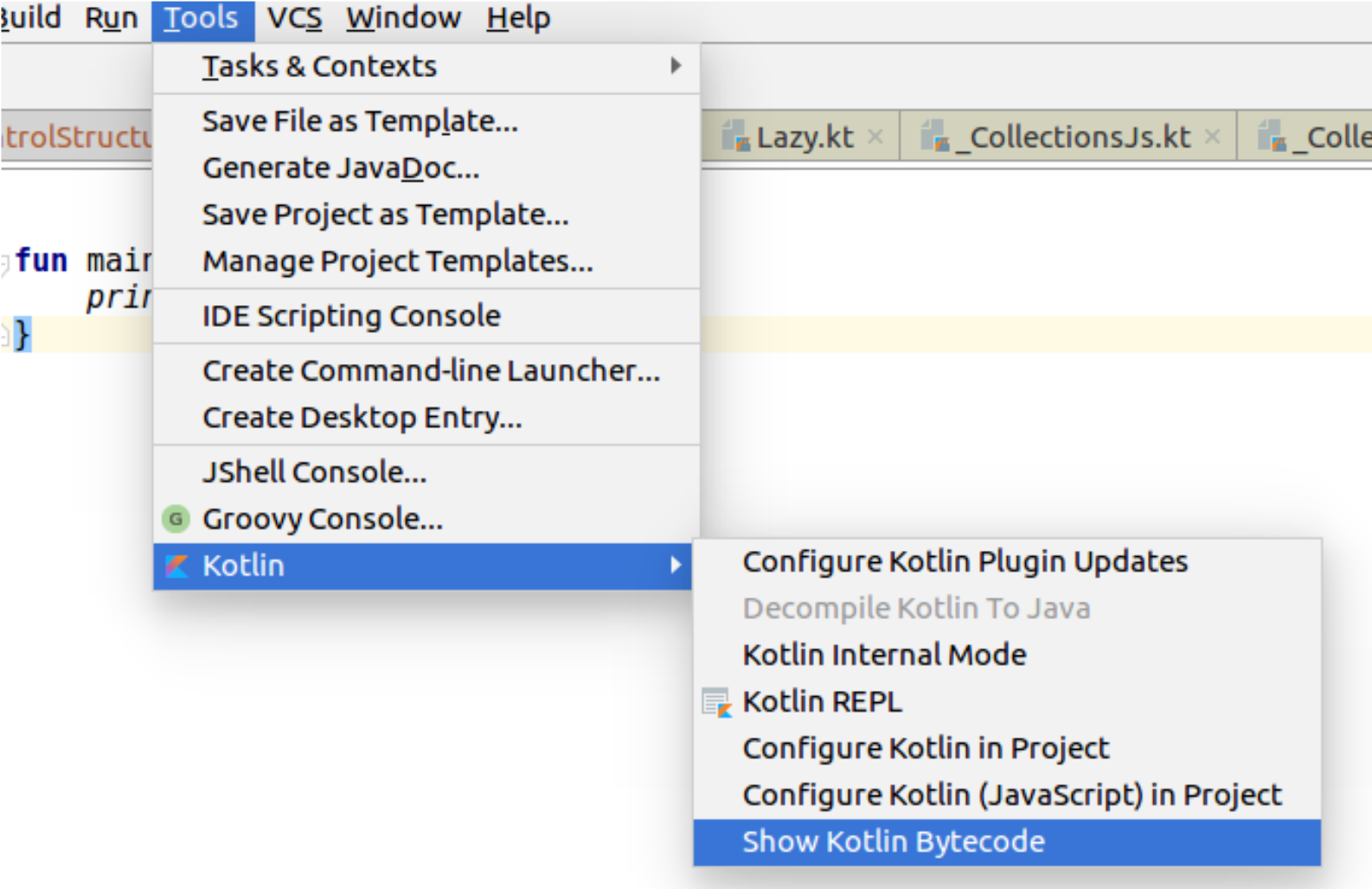Click the Kotlin logo icon in Tools menu
1372x889 pixels.
[x=176, y=566]
